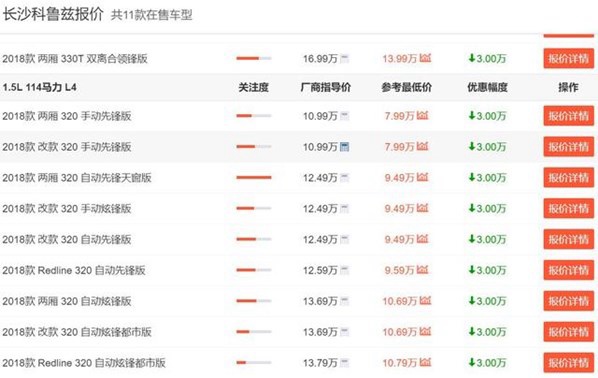Click the 1.5L 114马力 L4 group header
The width and height of the screenshot is (598, 378).
[39, 87]
